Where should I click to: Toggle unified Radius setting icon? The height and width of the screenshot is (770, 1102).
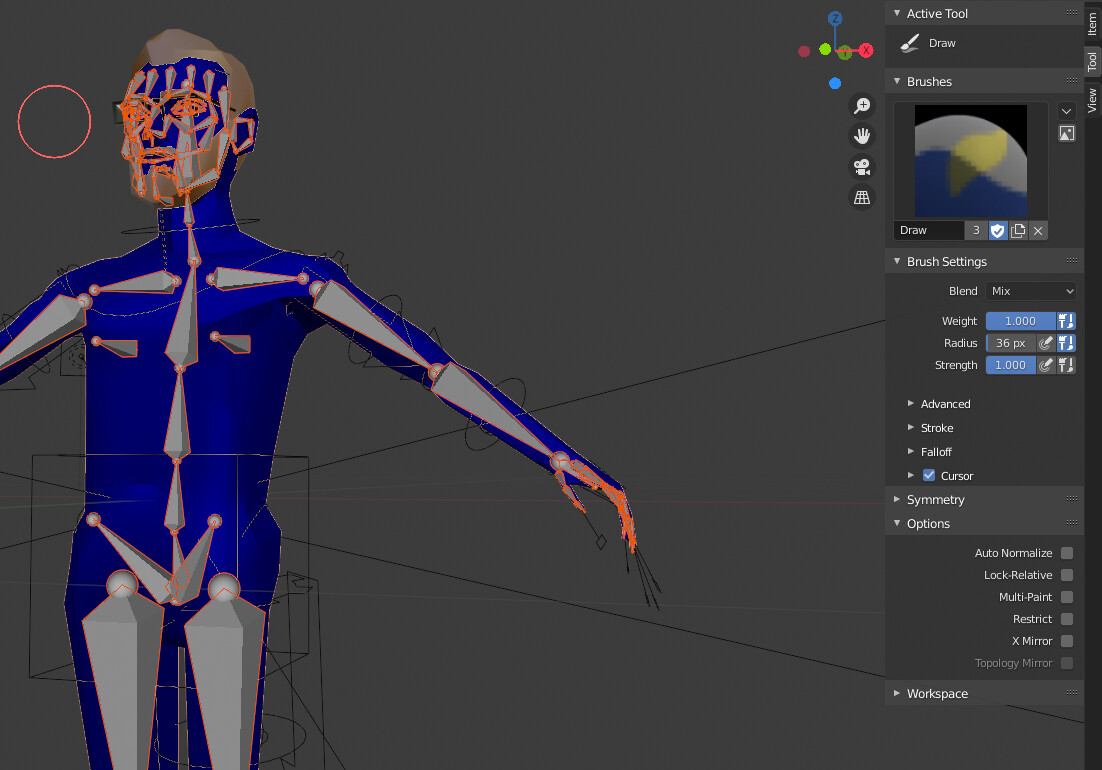[1066, 343]
